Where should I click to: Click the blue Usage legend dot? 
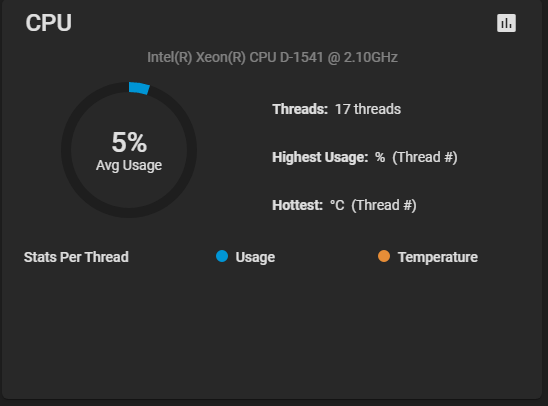tap(222, 256)
